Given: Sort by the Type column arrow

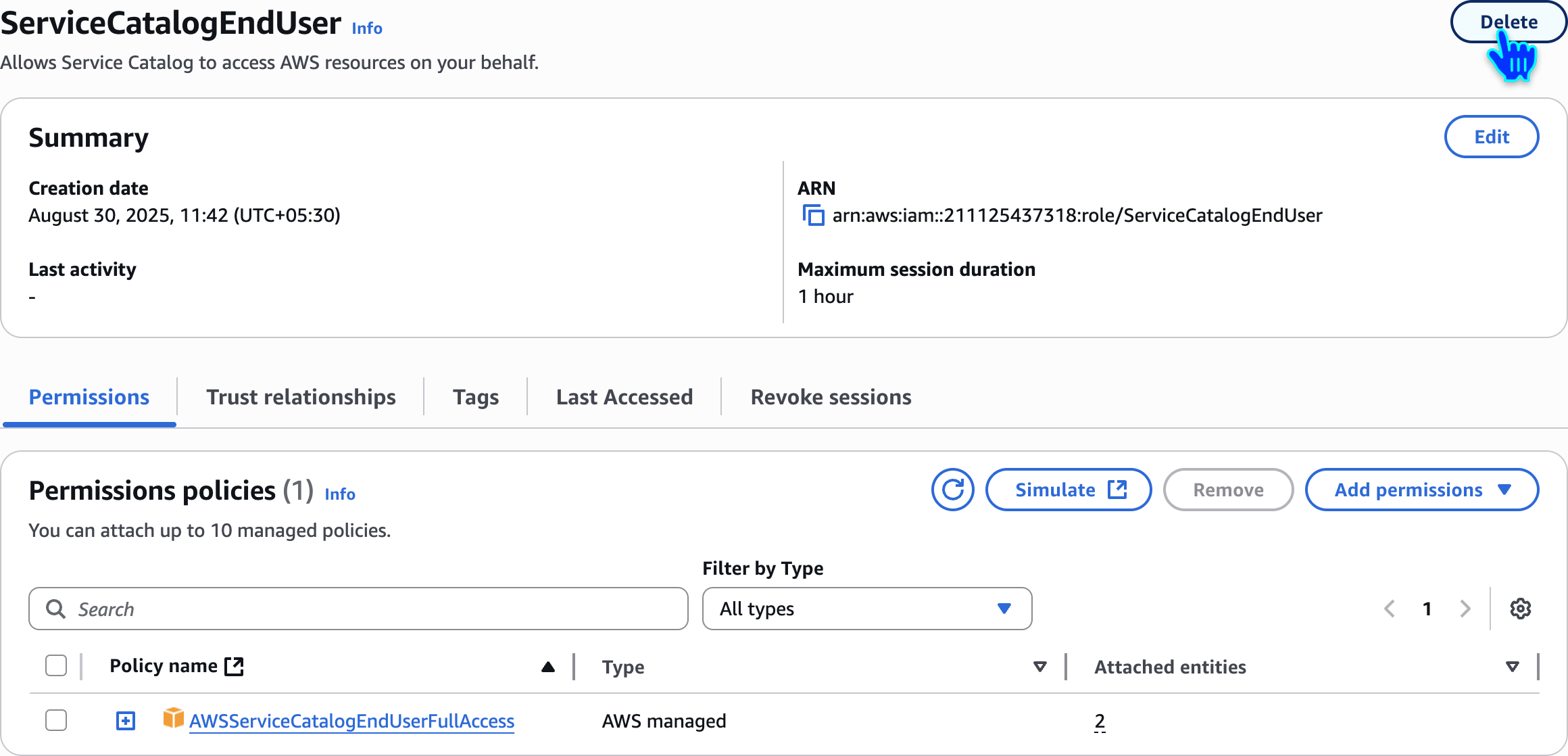Looking at the screenshot, I should (1040, 667).
